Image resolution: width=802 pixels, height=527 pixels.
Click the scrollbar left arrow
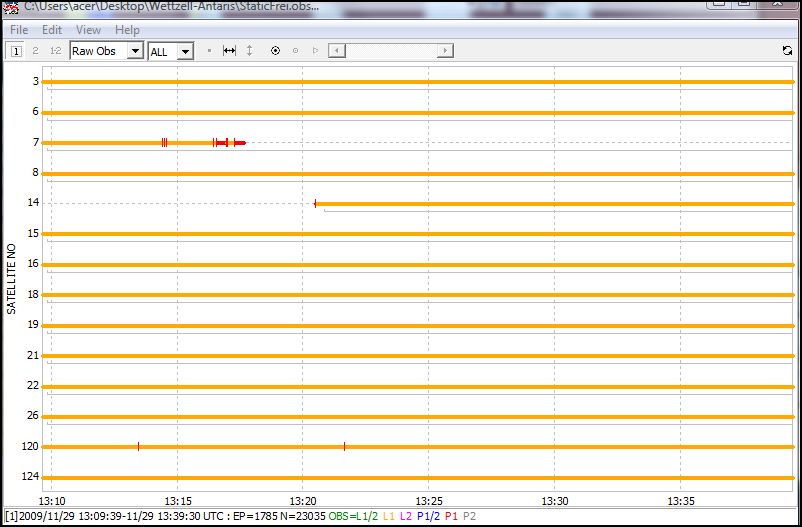(337, 51)
